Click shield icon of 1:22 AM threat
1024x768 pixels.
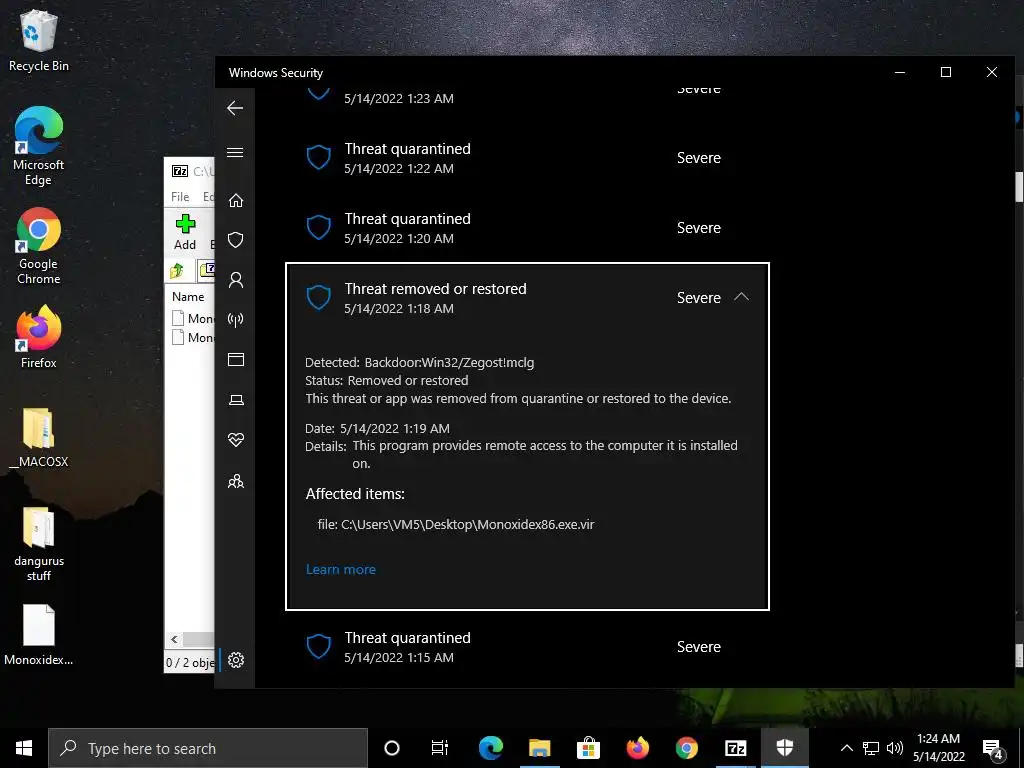[319, 157]
